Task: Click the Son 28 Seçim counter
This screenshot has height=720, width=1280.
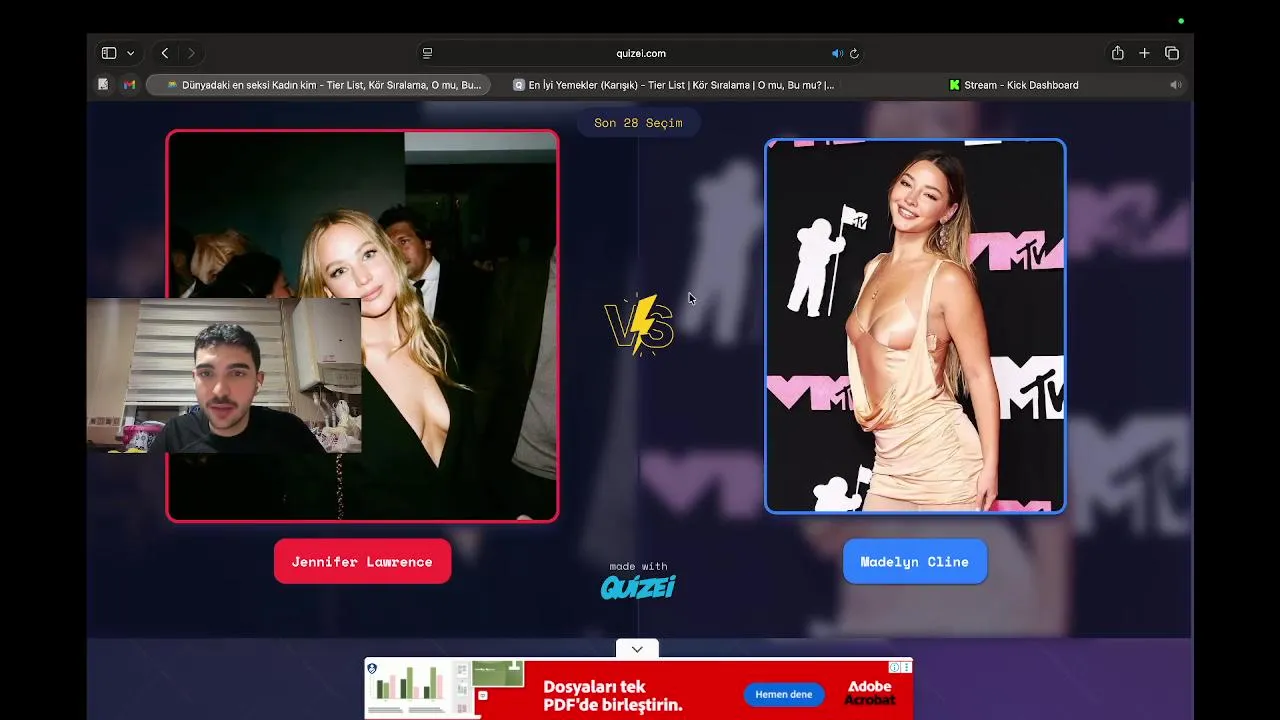Action: coord(638,123)
